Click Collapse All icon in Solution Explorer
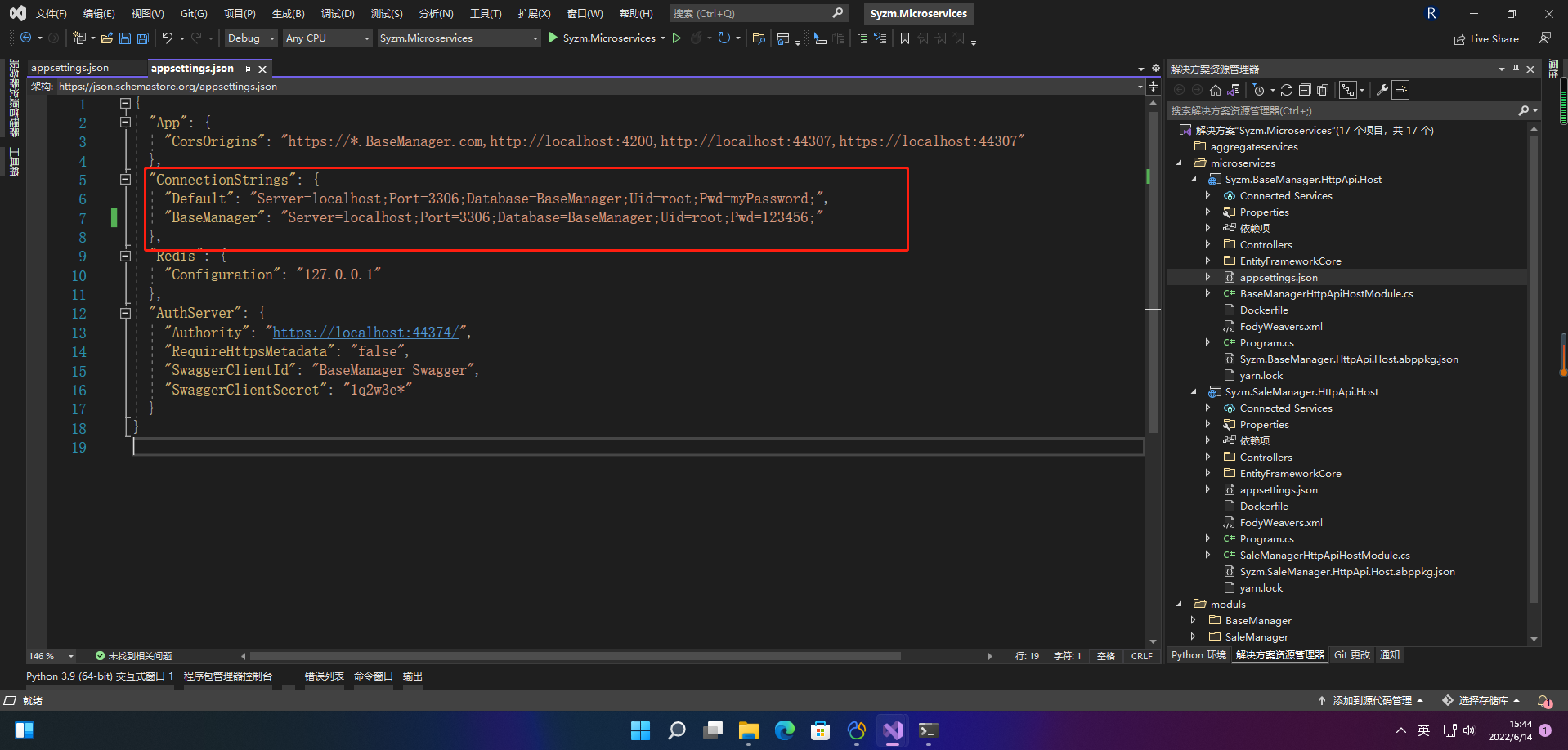This screenshot has width=1568, height=750. pyautogui.click(x=1305, y=90)
